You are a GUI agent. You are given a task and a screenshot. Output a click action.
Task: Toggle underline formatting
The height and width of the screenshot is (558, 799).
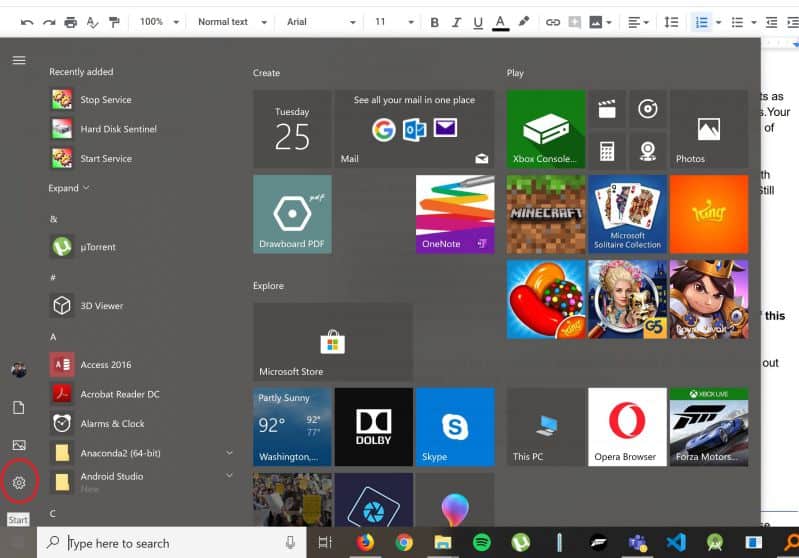coord(478,22)
